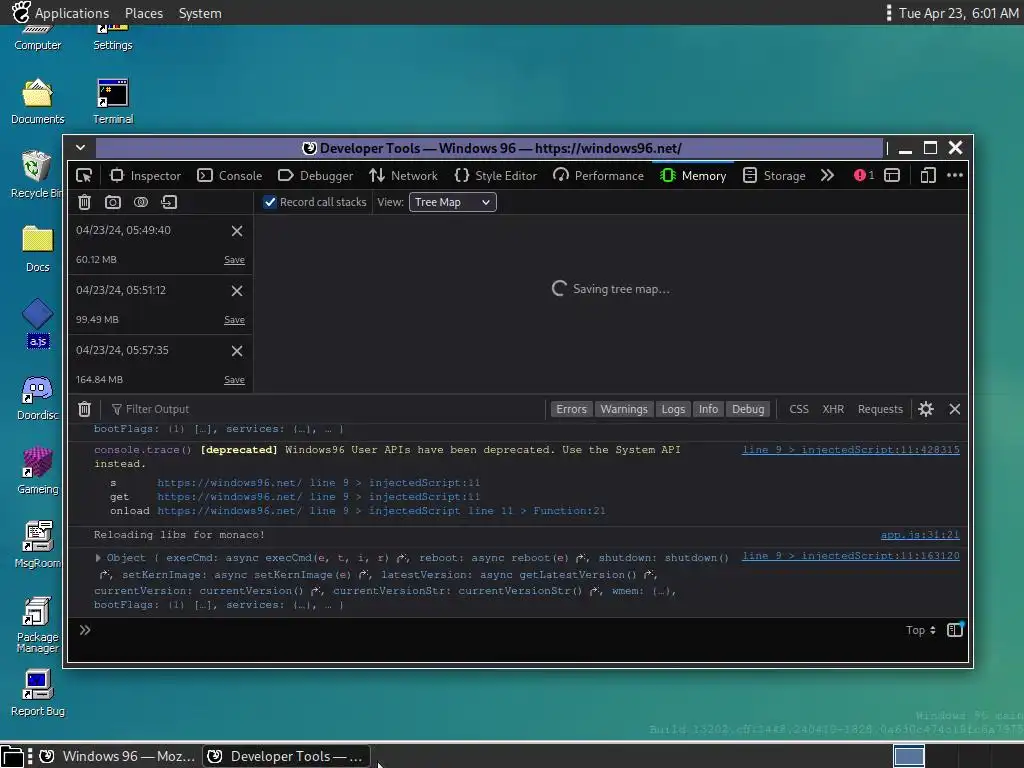Select the Recycle Bin desktop icon

coord(37,175)
